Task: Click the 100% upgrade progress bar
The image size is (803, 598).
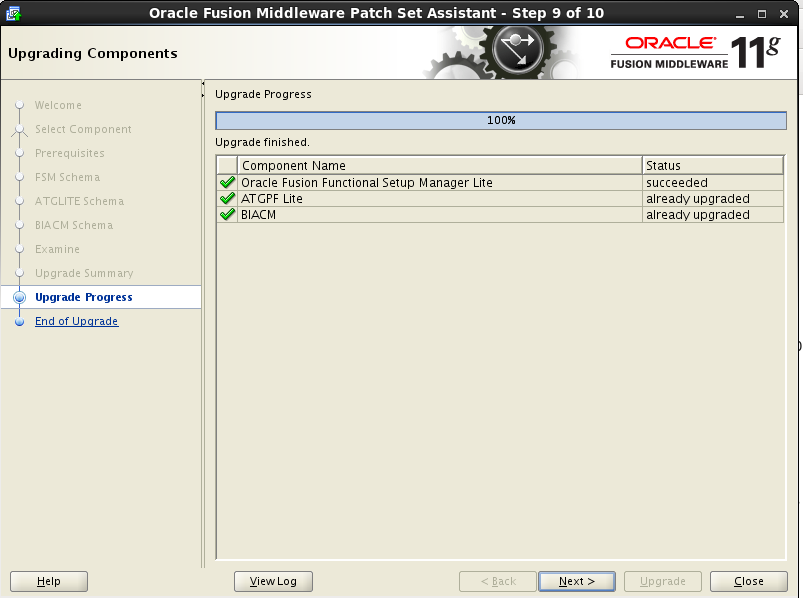Action: click(x=501, y=120)
